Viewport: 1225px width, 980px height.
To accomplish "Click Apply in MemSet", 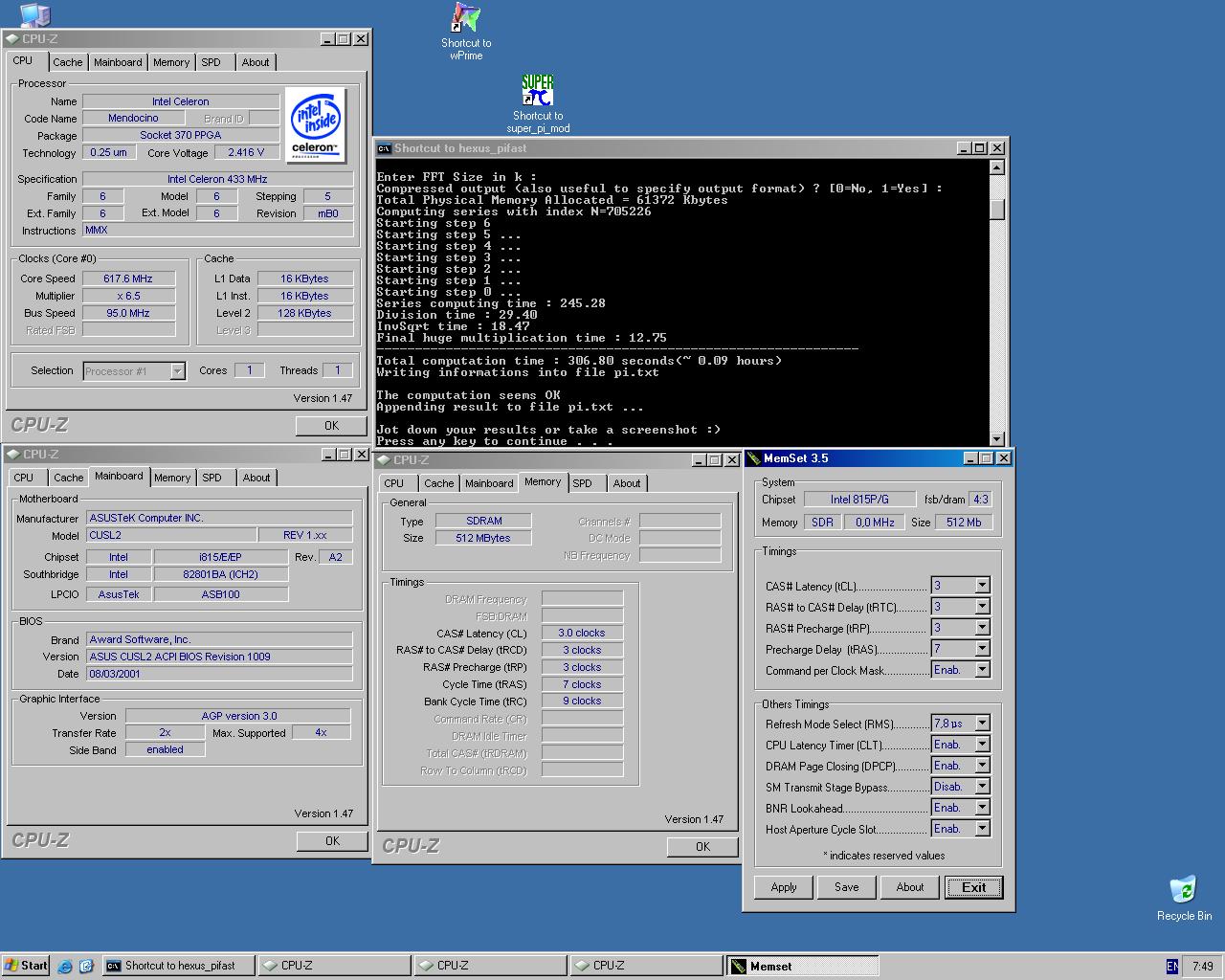I will coord(784,887).
